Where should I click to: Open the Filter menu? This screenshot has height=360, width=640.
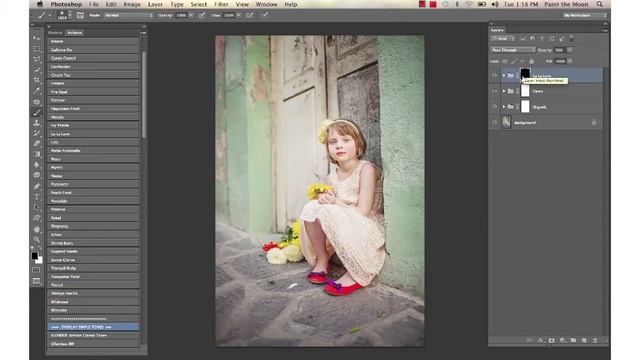click(x=221, y=4)
